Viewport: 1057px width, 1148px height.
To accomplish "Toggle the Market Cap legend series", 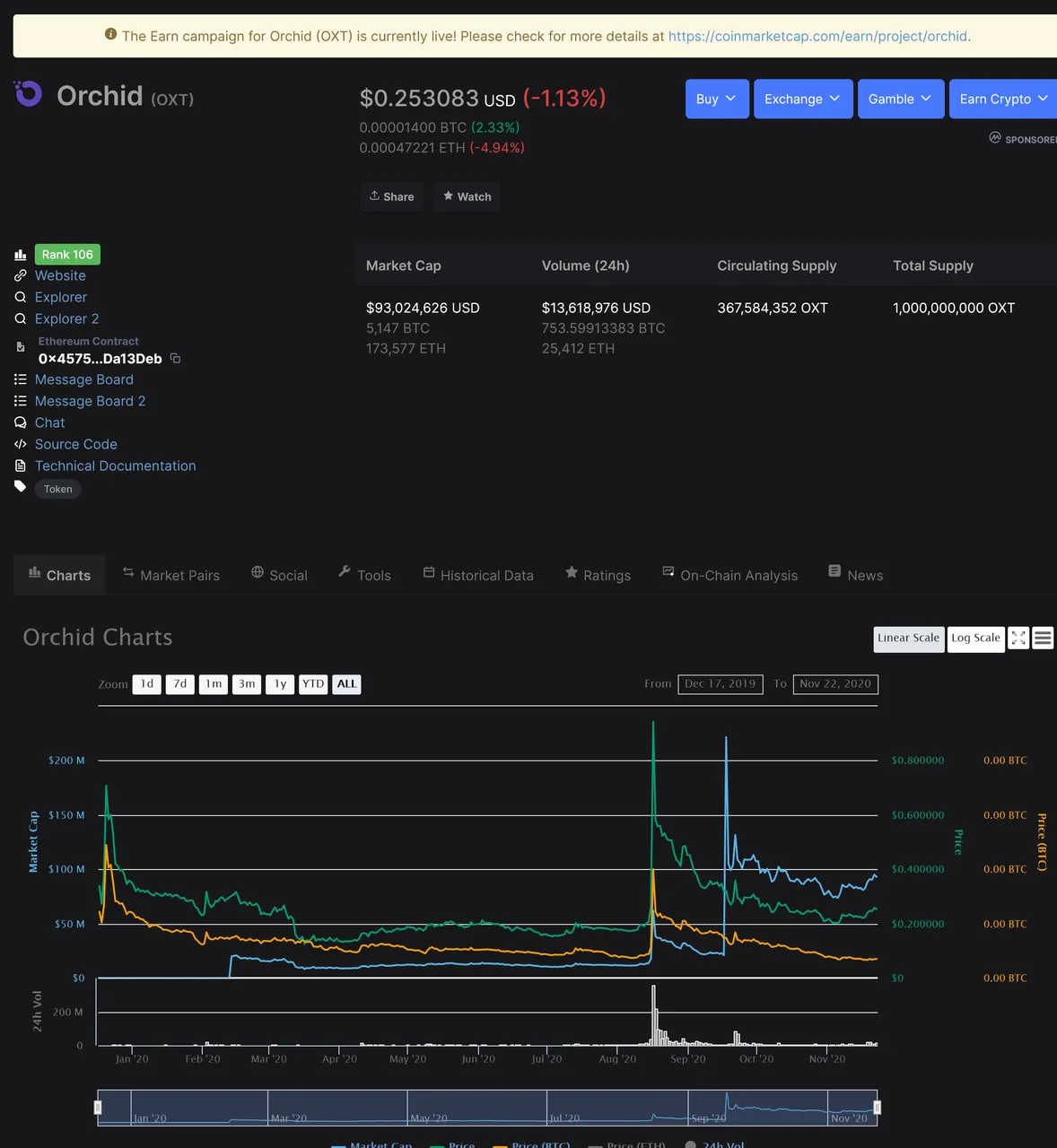I will click(371, 1144).
